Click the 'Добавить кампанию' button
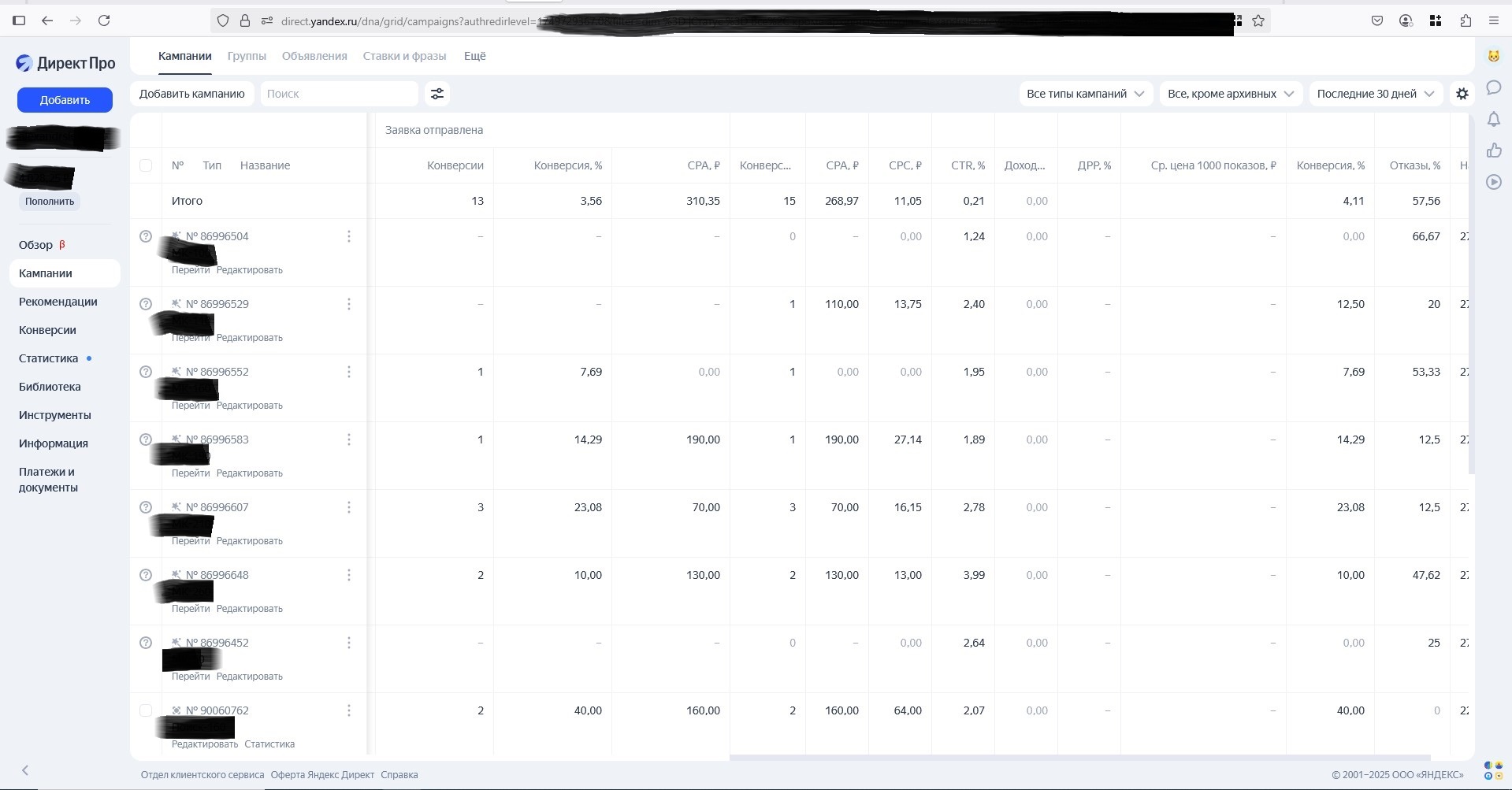 (192, 94)
